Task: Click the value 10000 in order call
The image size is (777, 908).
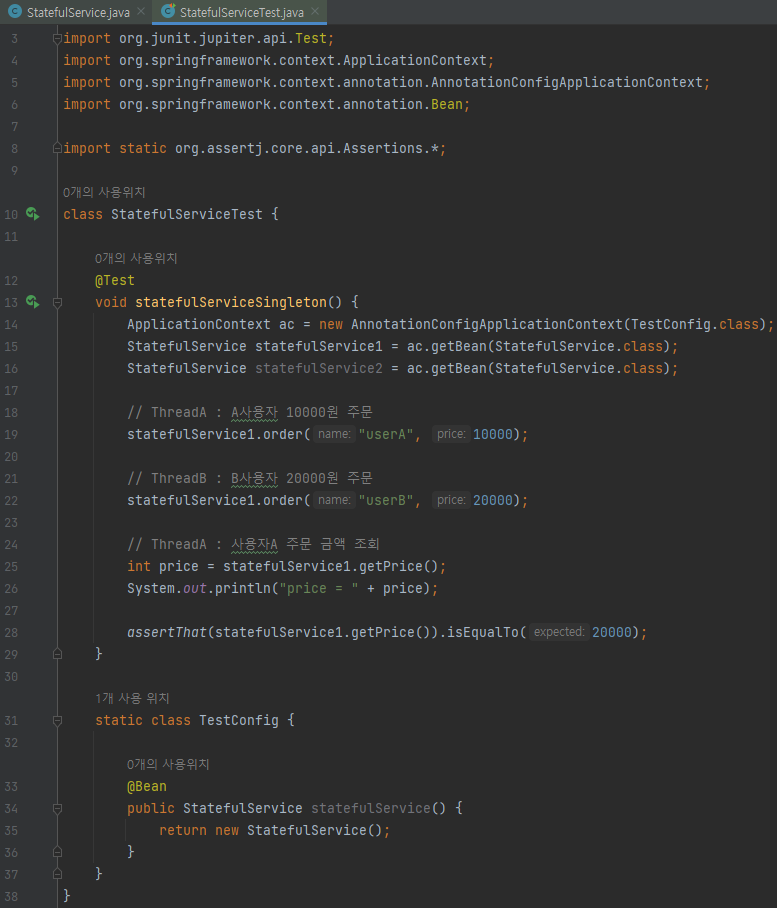Action: click(493, 434)
